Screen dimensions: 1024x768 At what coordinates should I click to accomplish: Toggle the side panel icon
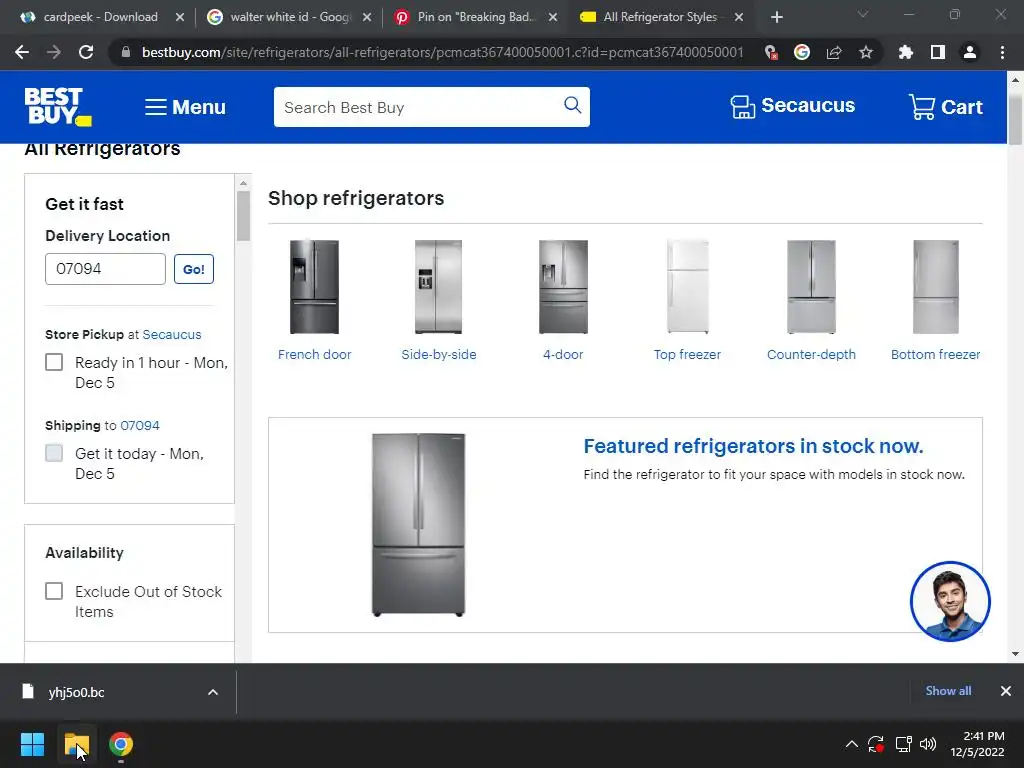(x=938, y=52)
